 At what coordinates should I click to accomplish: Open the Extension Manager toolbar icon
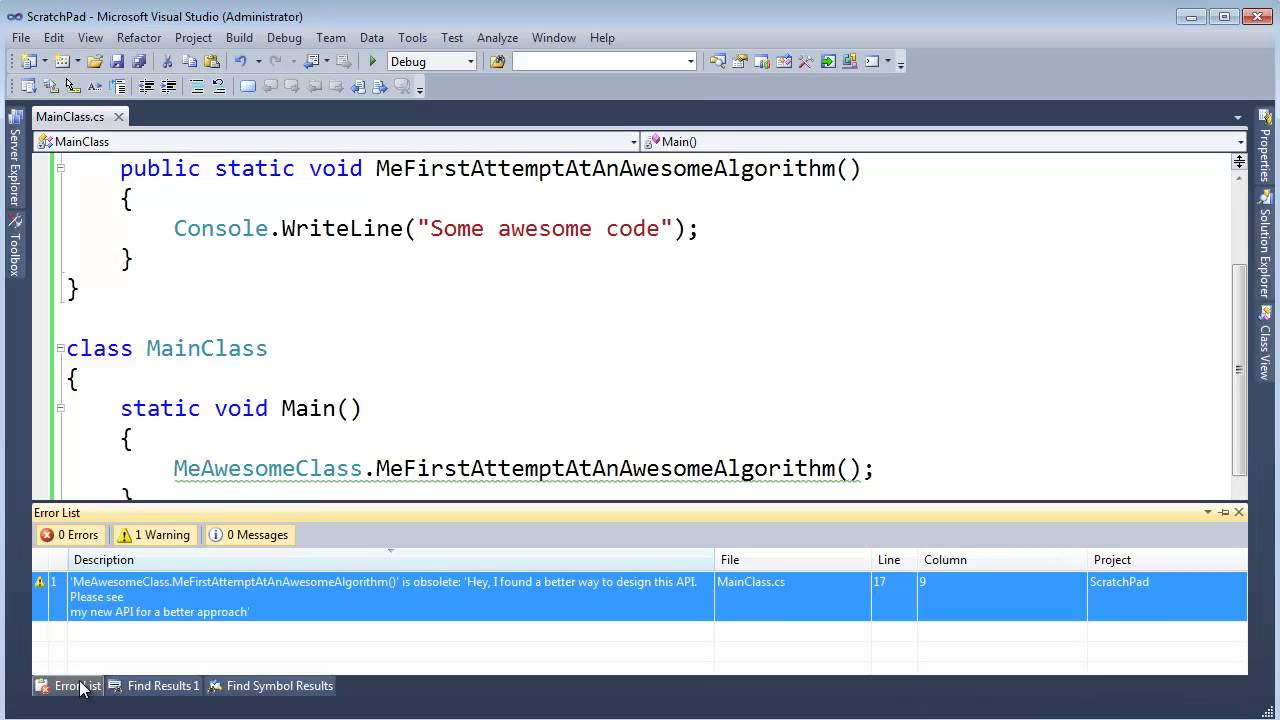click(x=850, y=61)
